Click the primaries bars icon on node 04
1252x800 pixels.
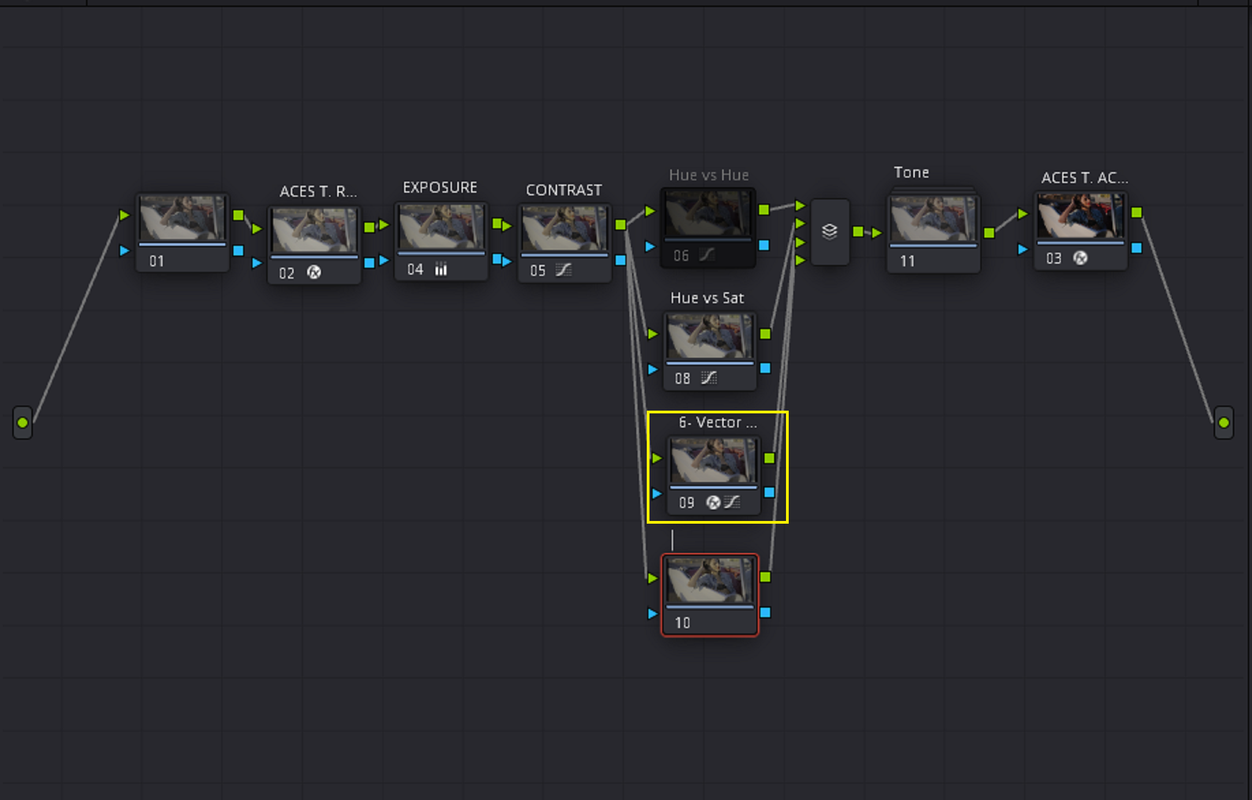(x=441, y=269)
